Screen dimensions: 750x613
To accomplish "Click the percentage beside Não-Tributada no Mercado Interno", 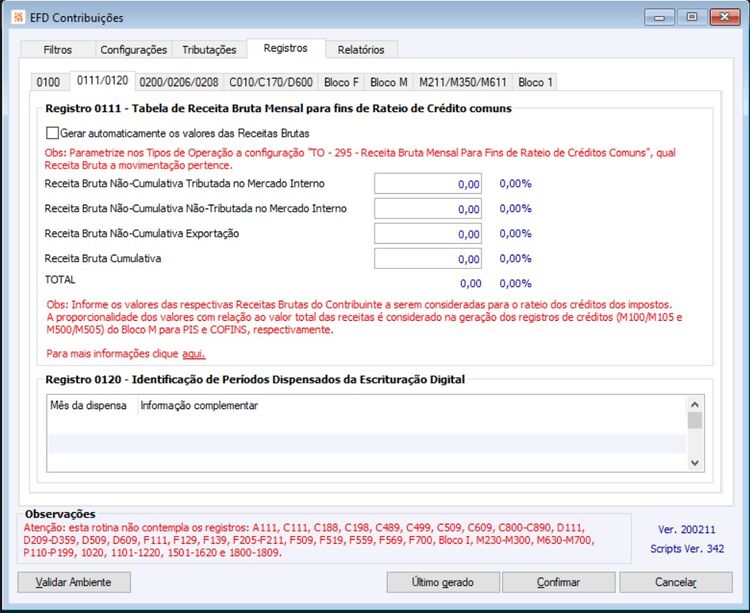I will 516,208.
